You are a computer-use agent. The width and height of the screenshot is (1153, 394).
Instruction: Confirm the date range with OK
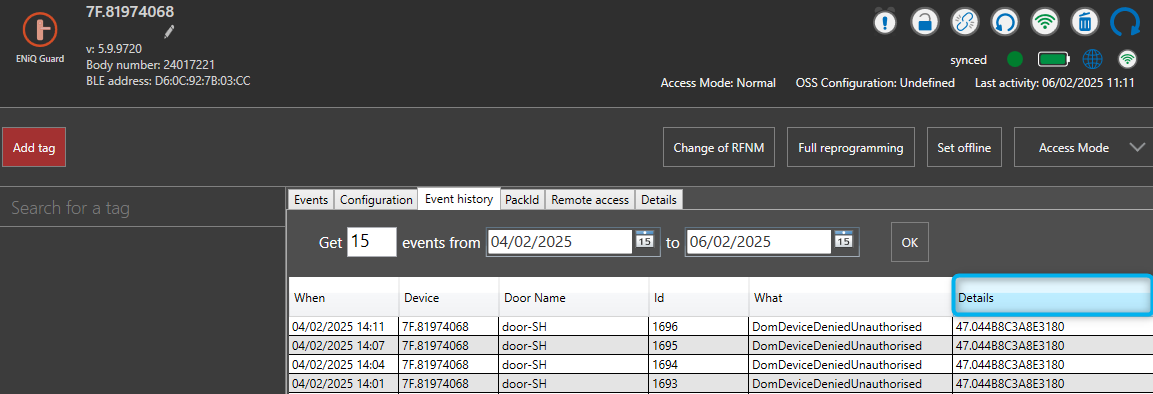910,242
